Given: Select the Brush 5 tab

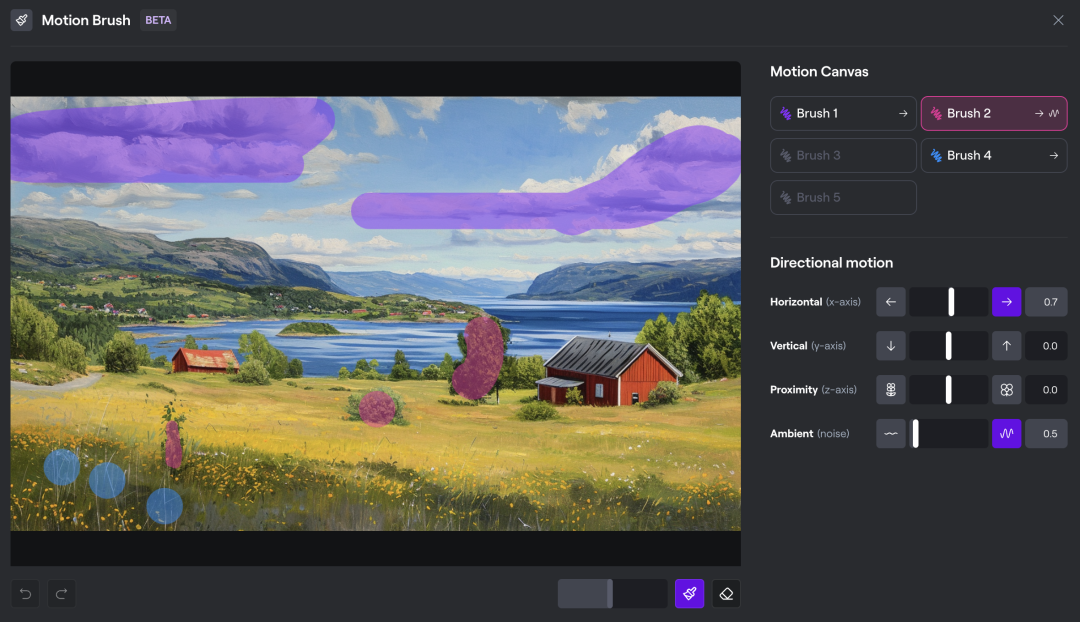Looking at the screenshot, I should click(x=843, y=198).
